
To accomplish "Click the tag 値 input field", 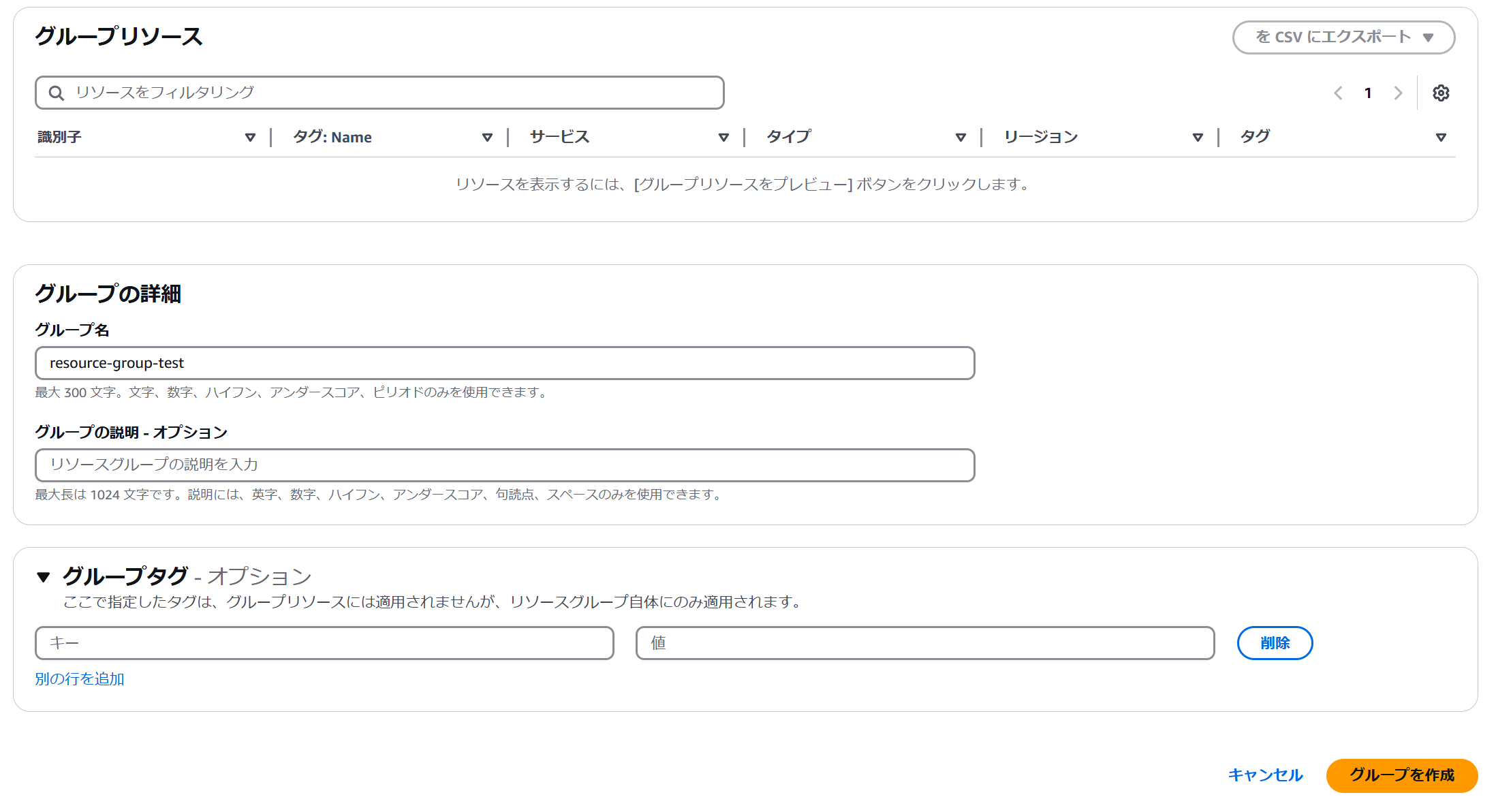I will click(924, 643).
